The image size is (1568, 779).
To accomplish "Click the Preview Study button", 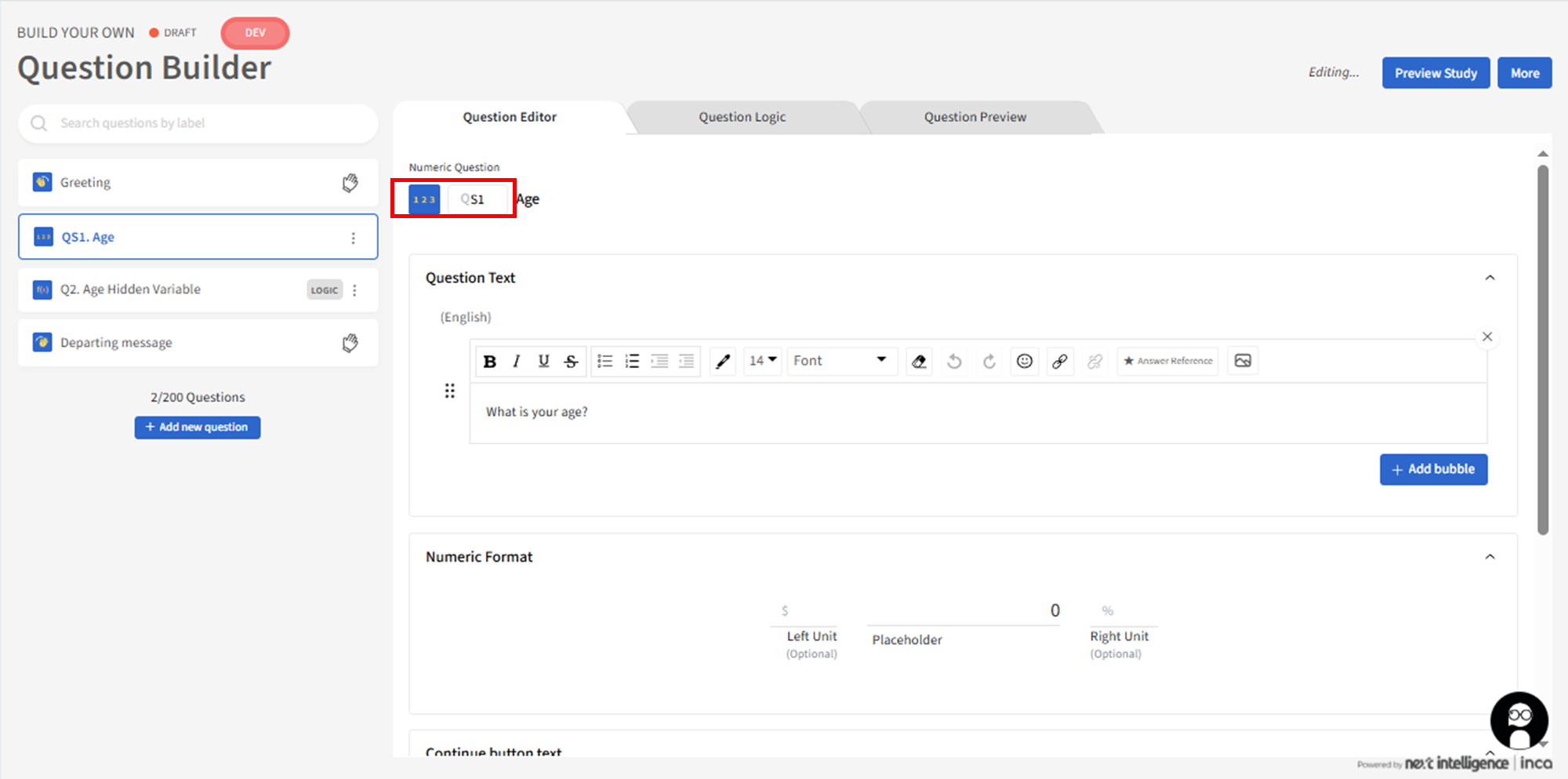I will 1436,73.
